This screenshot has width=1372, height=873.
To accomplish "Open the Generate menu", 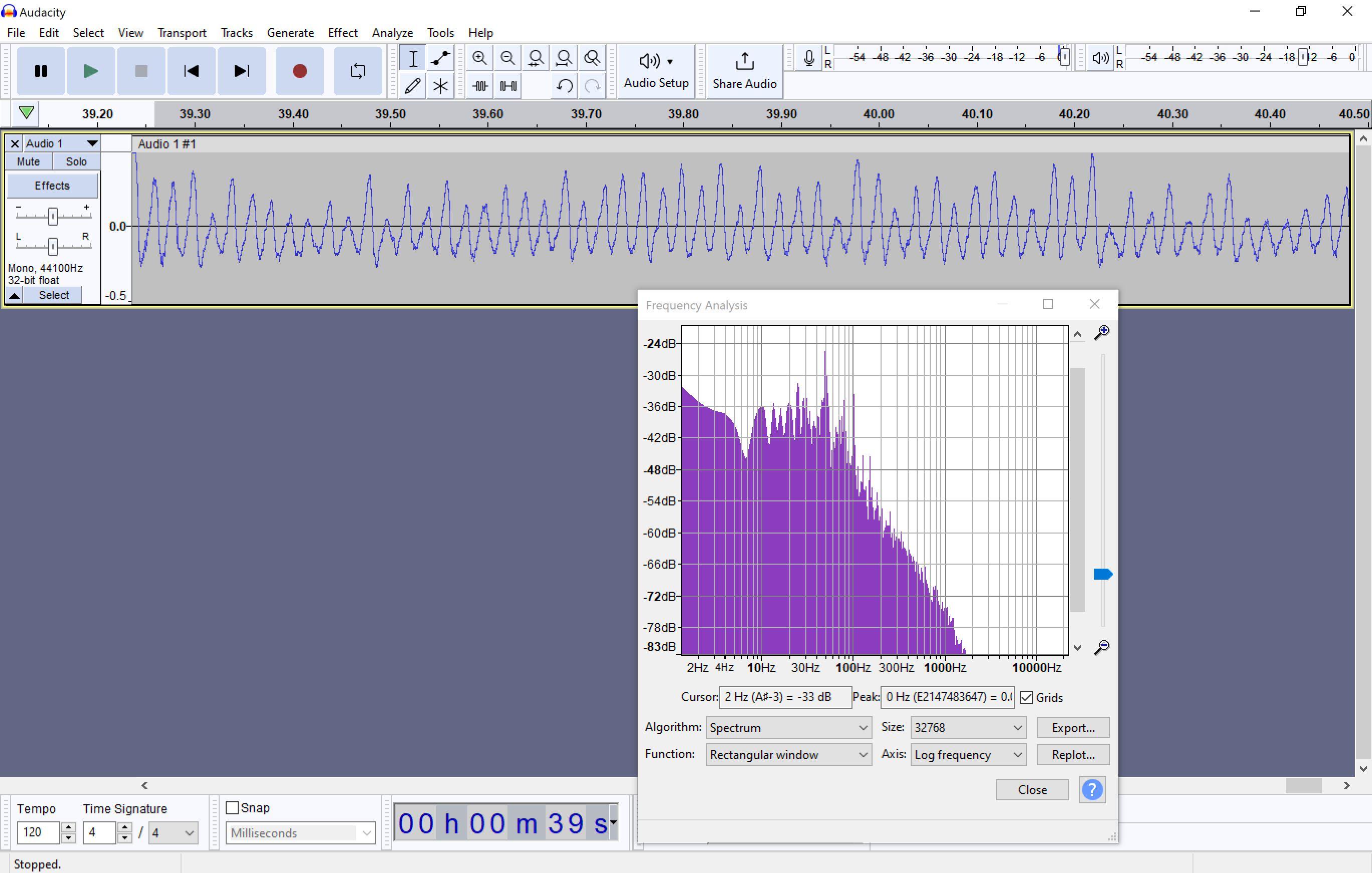I will tap(290, 33).
